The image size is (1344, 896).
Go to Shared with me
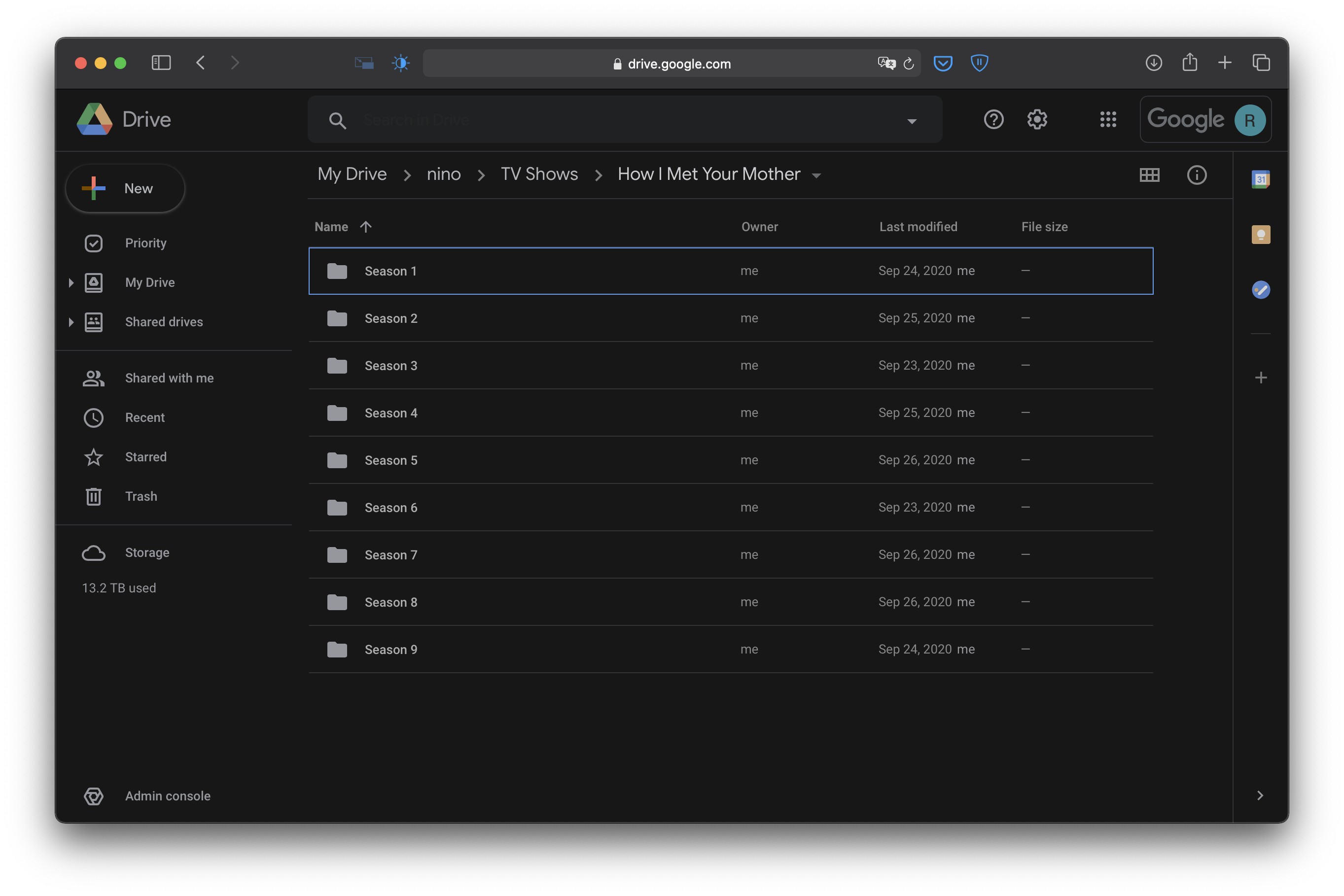pos(169,378)
